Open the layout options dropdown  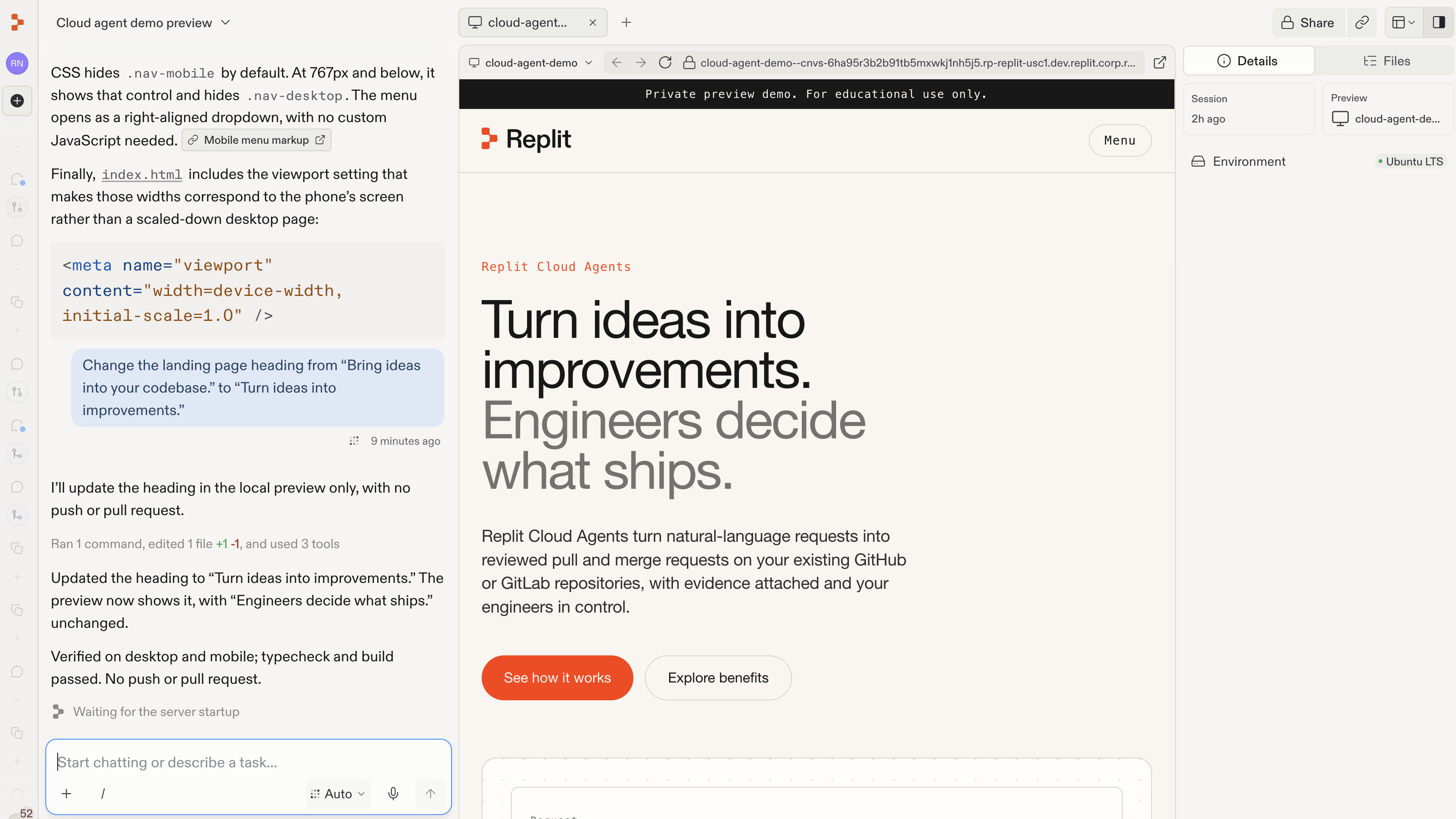click(1403, 22)
